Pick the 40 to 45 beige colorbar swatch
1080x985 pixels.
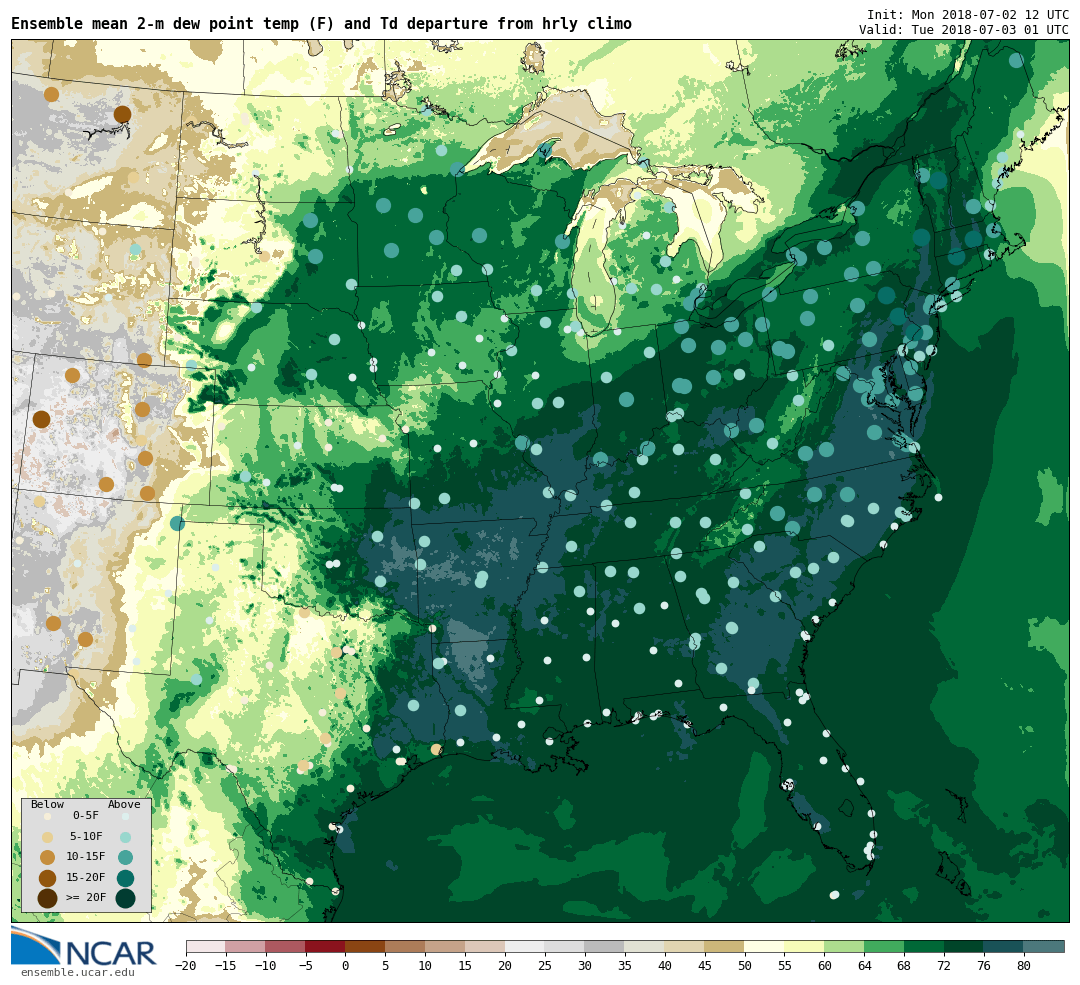pyautogui.click(x=685, y=946)
